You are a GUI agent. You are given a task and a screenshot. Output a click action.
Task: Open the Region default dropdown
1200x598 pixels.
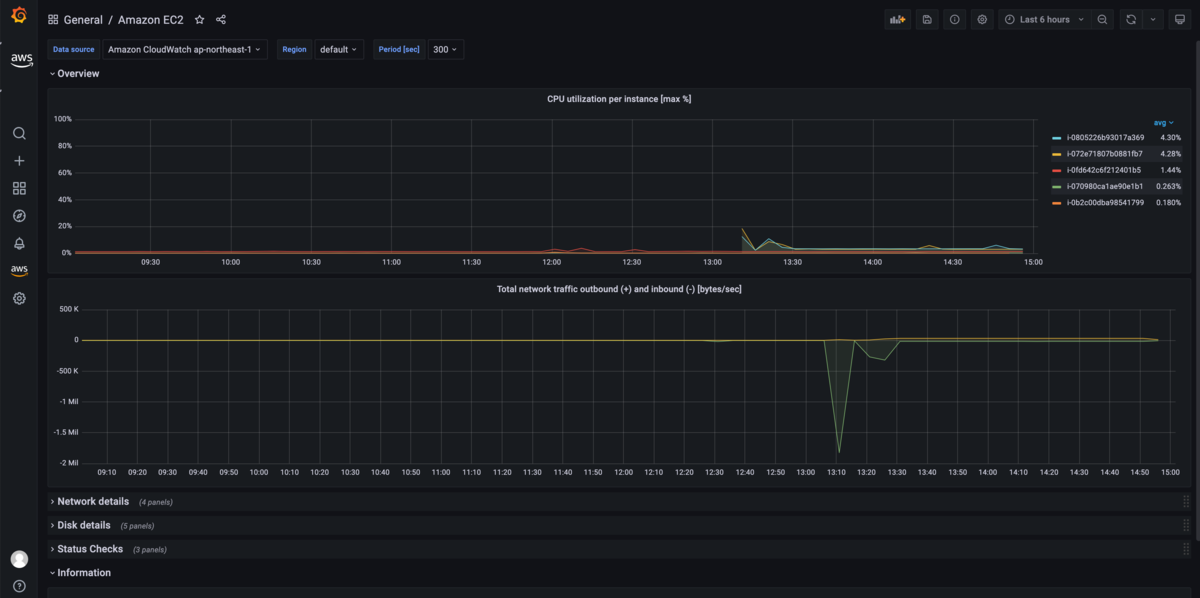click(x=339, y=49)
